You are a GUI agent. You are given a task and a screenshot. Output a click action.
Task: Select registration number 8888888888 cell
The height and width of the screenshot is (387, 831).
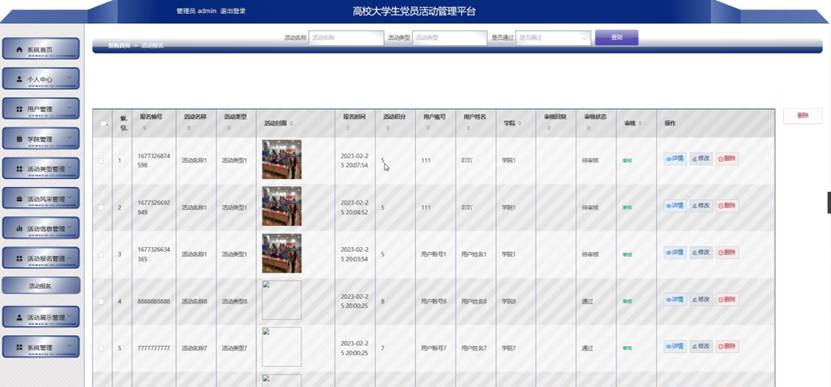click(x=154, y=301)
